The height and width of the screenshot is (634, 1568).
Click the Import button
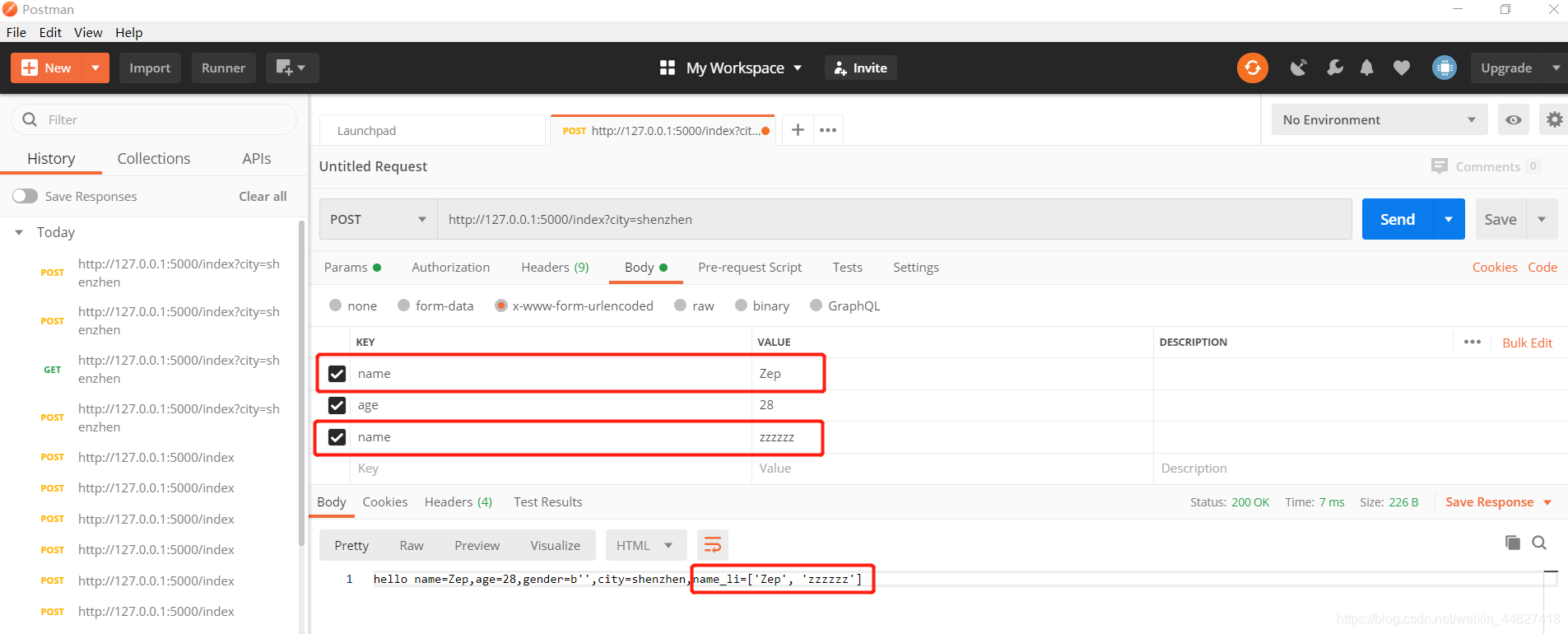coord(150,68)
